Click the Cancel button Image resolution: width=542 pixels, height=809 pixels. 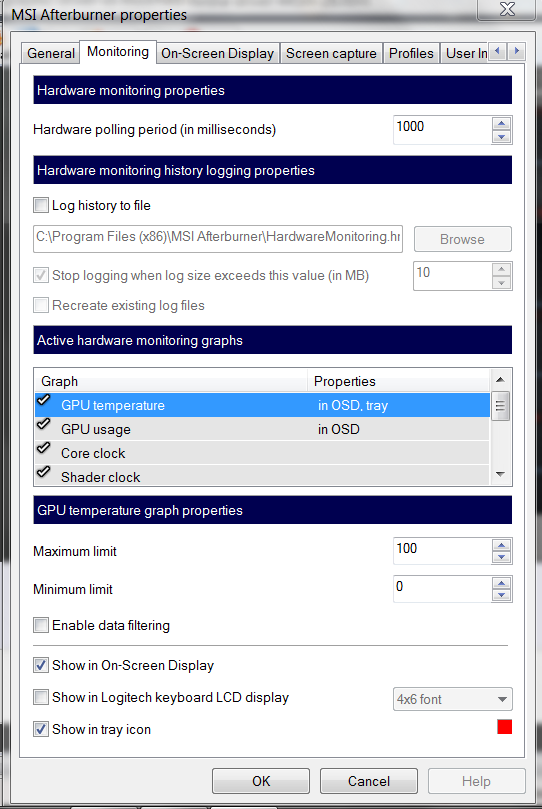[369, 781]
